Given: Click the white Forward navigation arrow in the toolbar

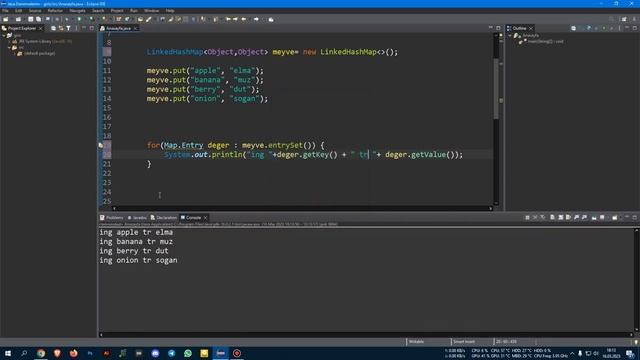Looking at the screenshot, I should click(256, 19).
